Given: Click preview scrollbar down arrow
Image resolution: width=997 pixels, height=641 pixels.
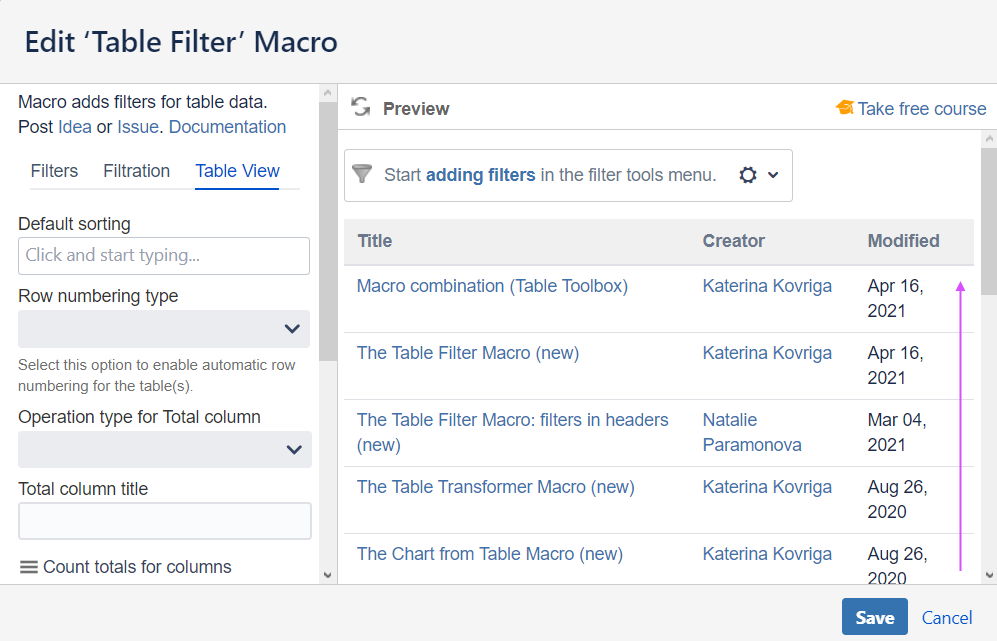Looking at the screenshot, I should tap(989, 575).
